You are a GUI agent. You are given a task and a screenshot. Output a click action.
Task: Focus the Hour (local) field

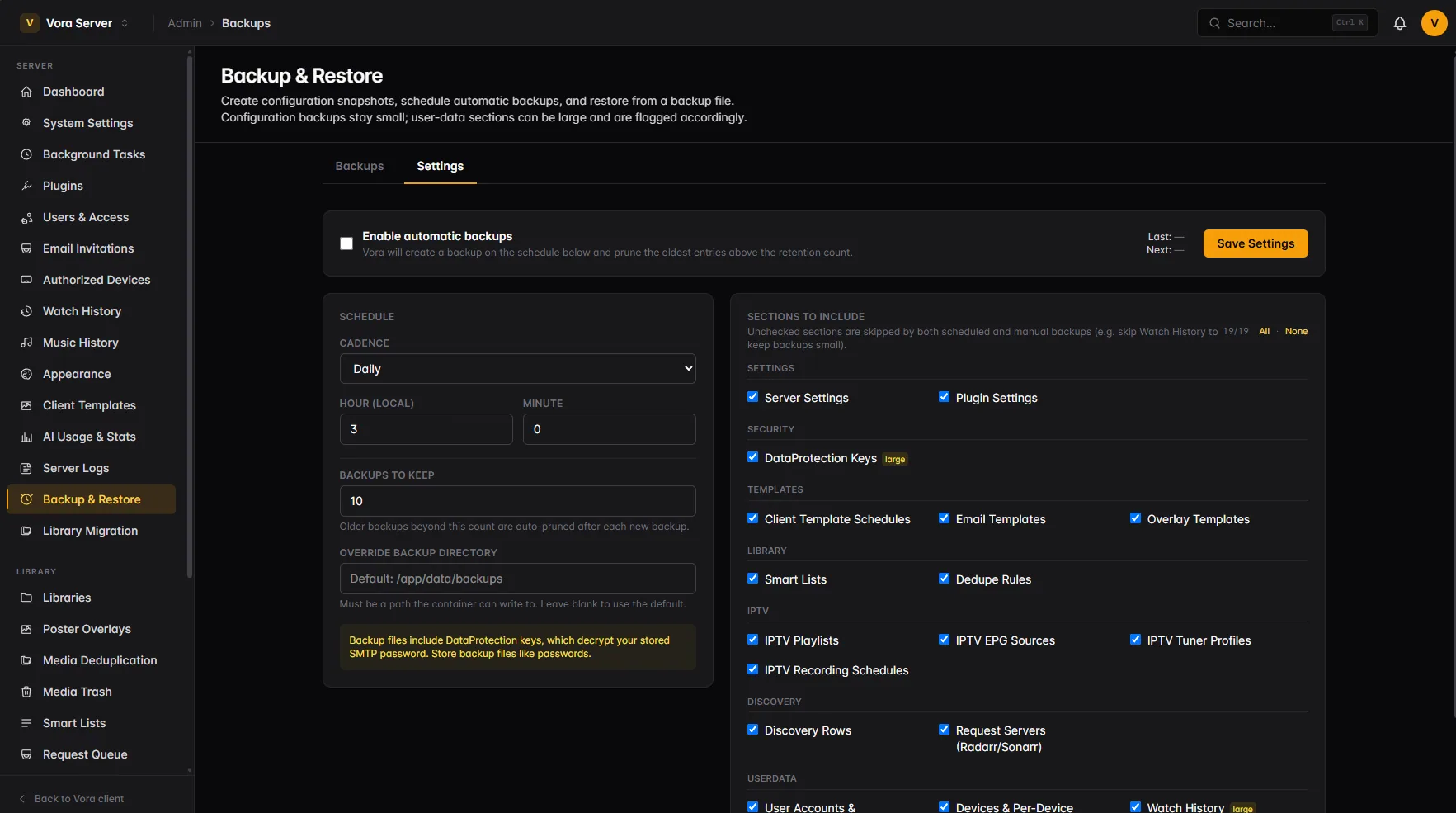coord(426,429)
